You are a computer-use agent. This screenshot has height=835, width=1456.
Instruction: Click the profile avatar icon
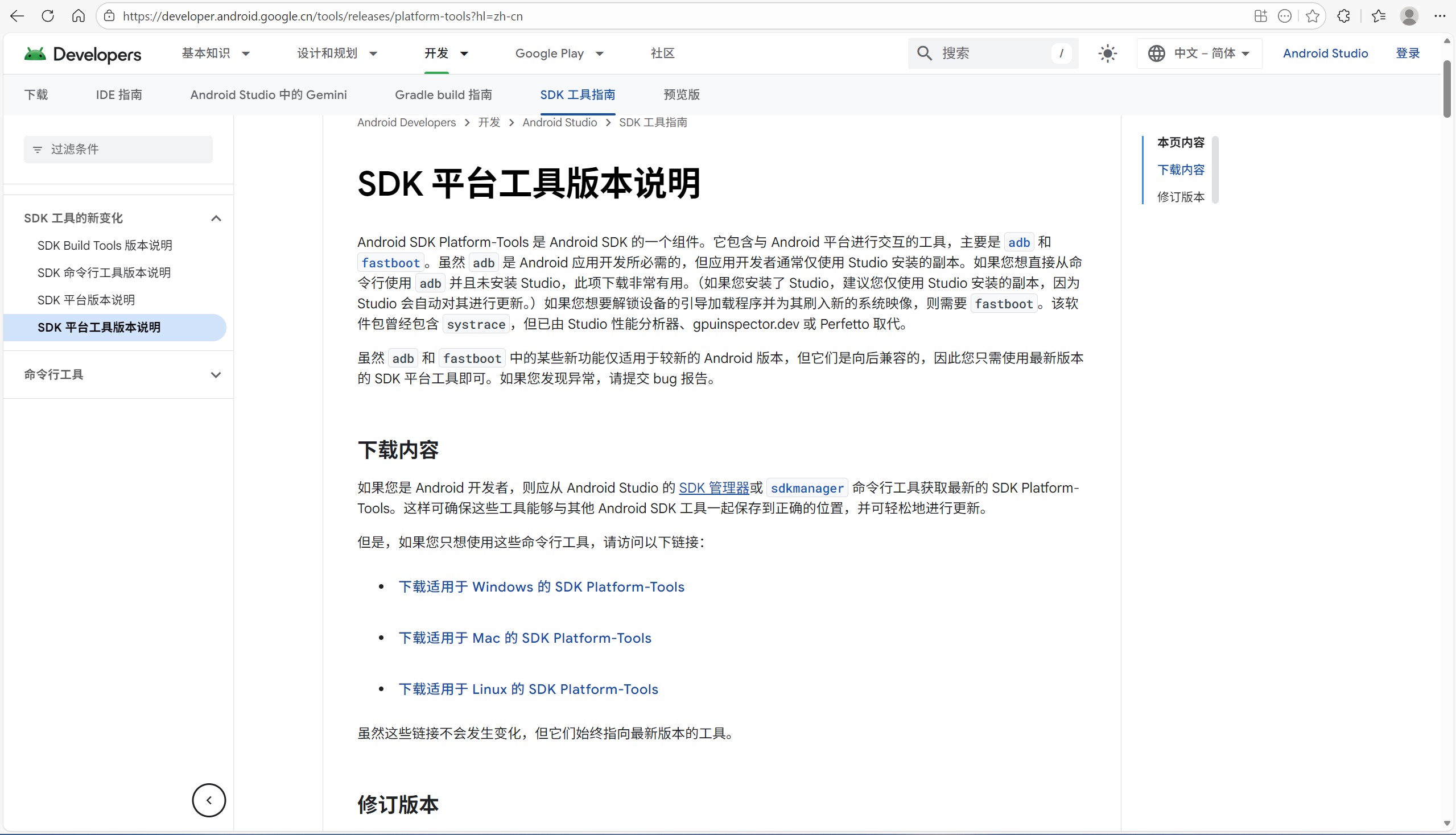pos(1409,16)
